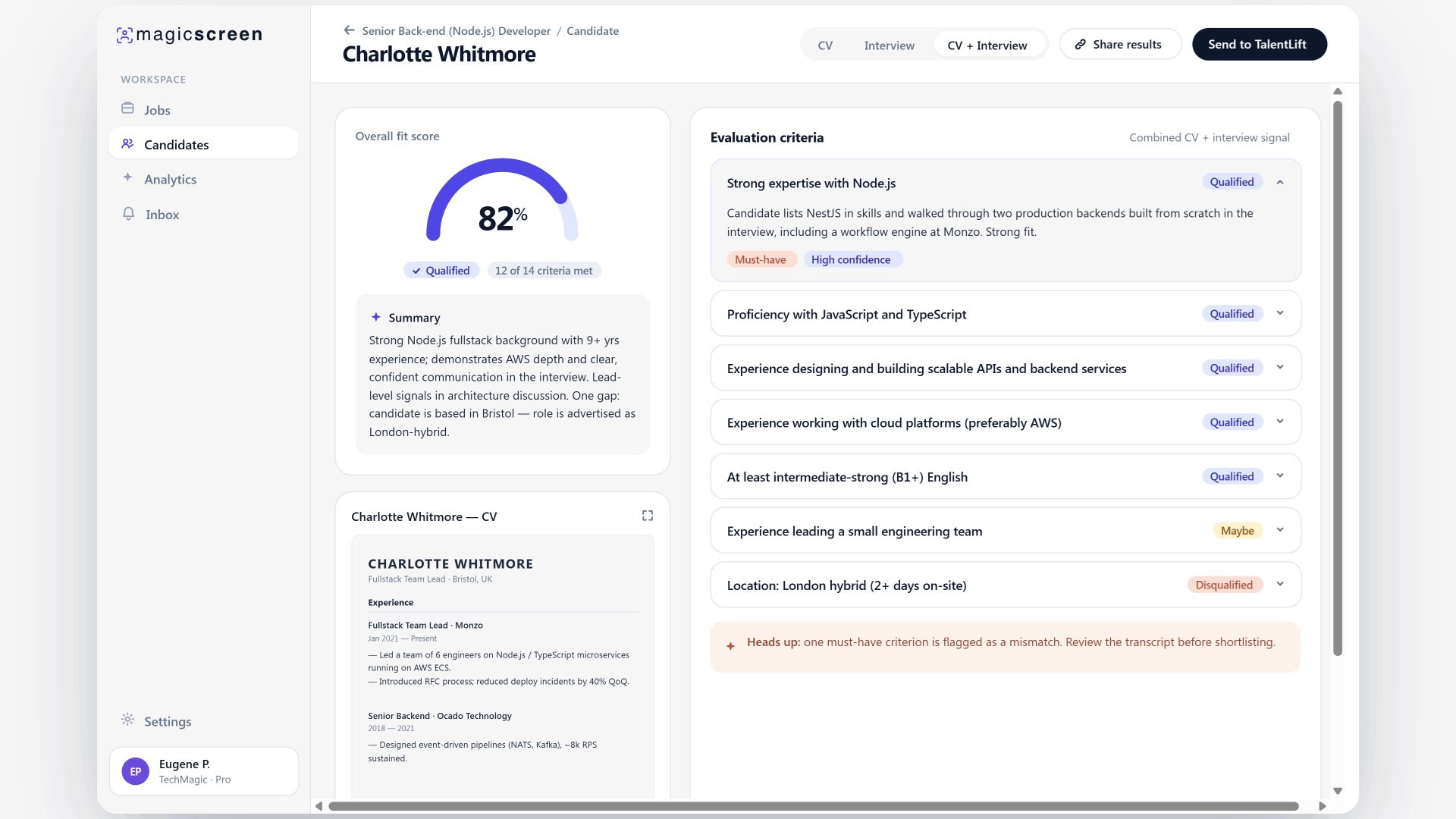
Task: Click the Must-have tag
Action: (761, 259)
